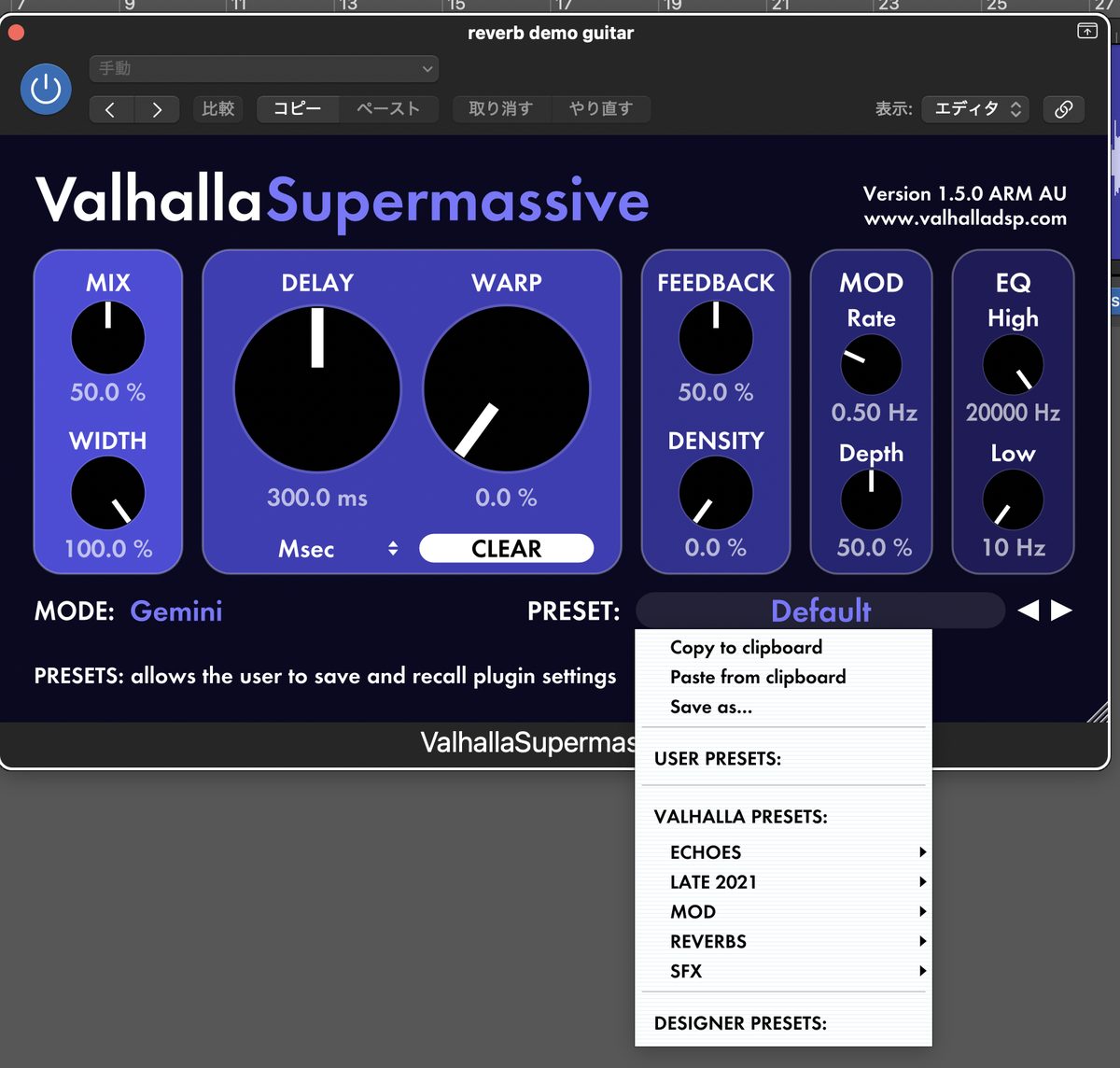Toggle the plugin power bypass button
The width and height of the screenshot is (1120, 1068).
[46, 90]
